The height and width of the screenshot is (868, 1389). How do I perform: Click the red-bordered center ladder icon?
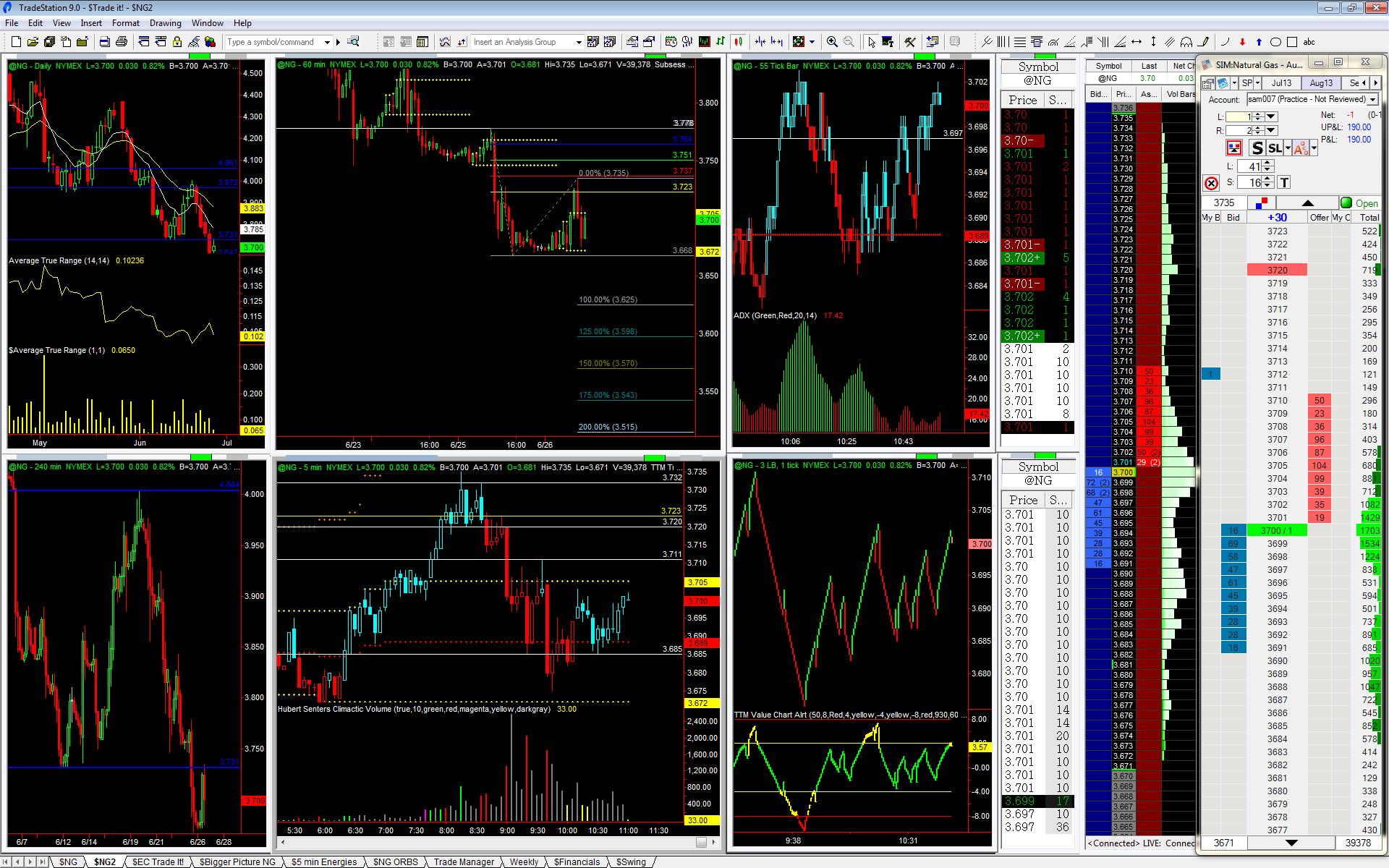1234,148
